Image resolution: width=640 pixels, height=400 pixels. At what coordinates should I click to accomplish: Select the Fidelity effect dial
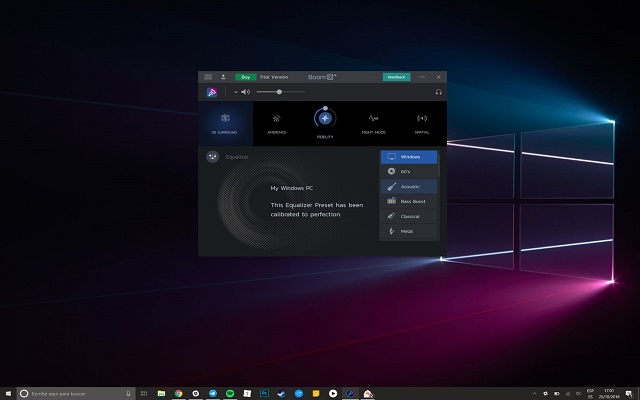(325, 119)
